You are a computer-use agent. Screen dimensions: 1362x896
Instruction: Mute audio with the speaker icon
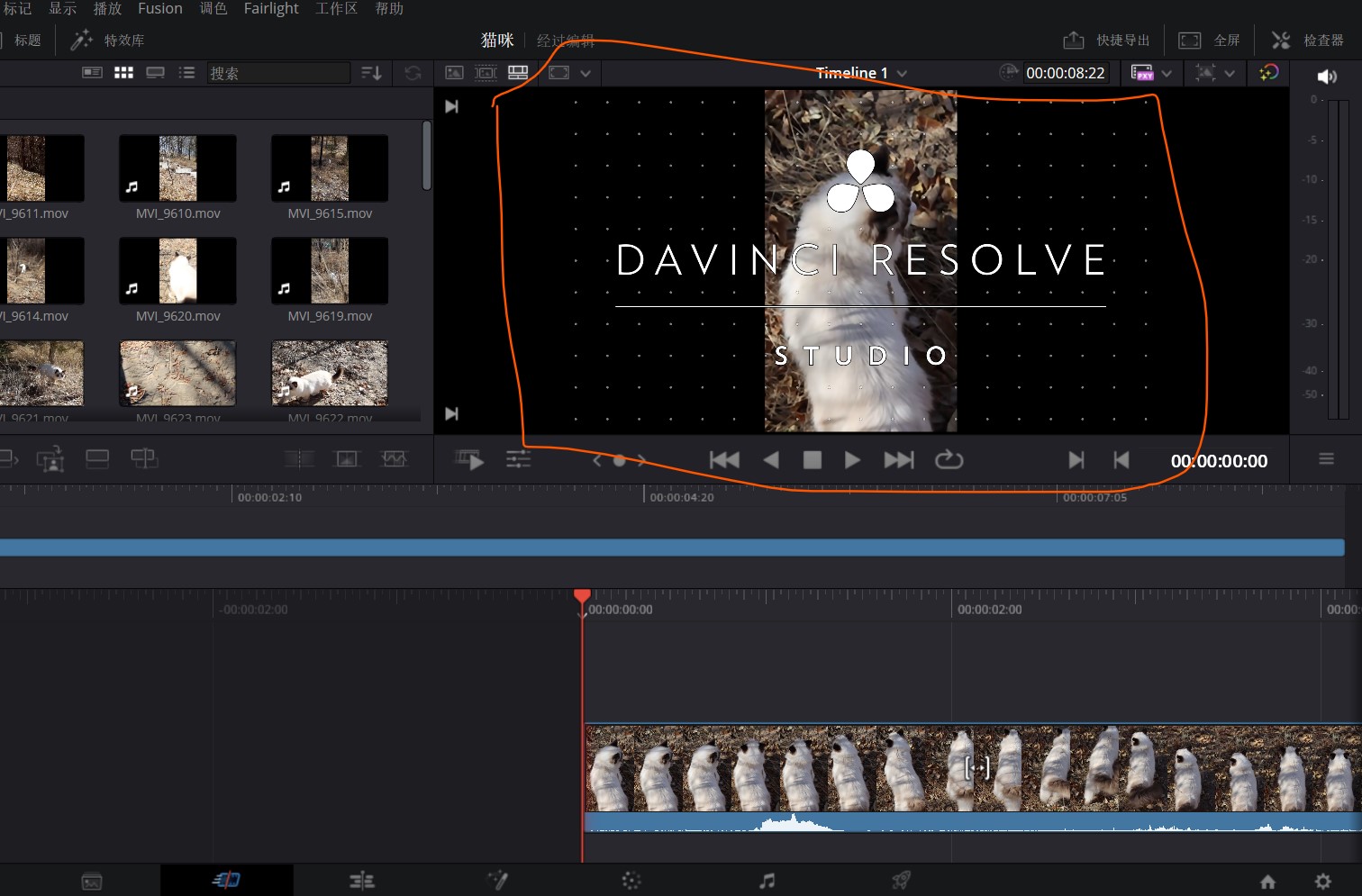[x=1327, y=77]
